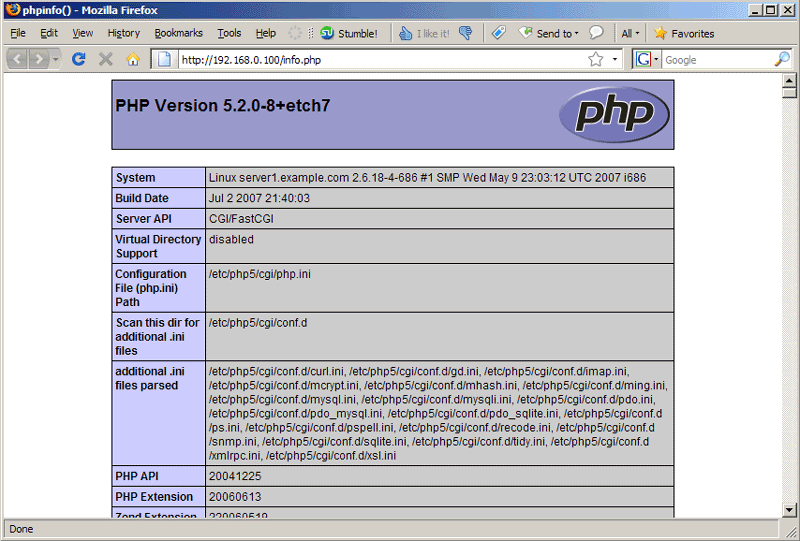Click the 'System' row label
The height and width of the screenshot is (541, 800).
135,178
